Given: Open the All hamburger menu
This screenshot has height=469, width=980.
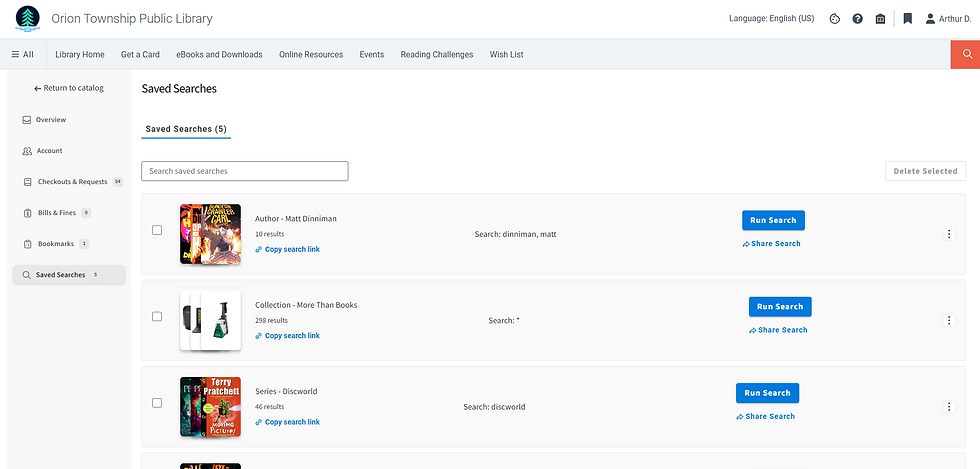Looking at the screenshot, I should click(x=22, y=54).
